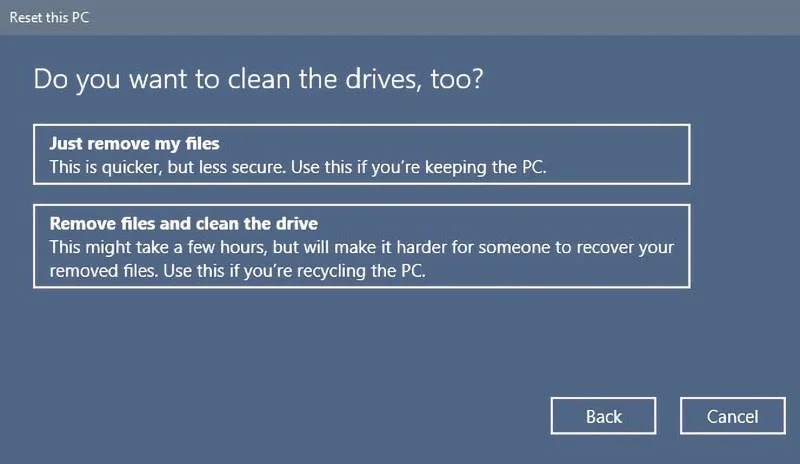Screen dimensions: 800x464
Task: Select 'Remove files and clean the drive'
Action: tap(362, 246)
